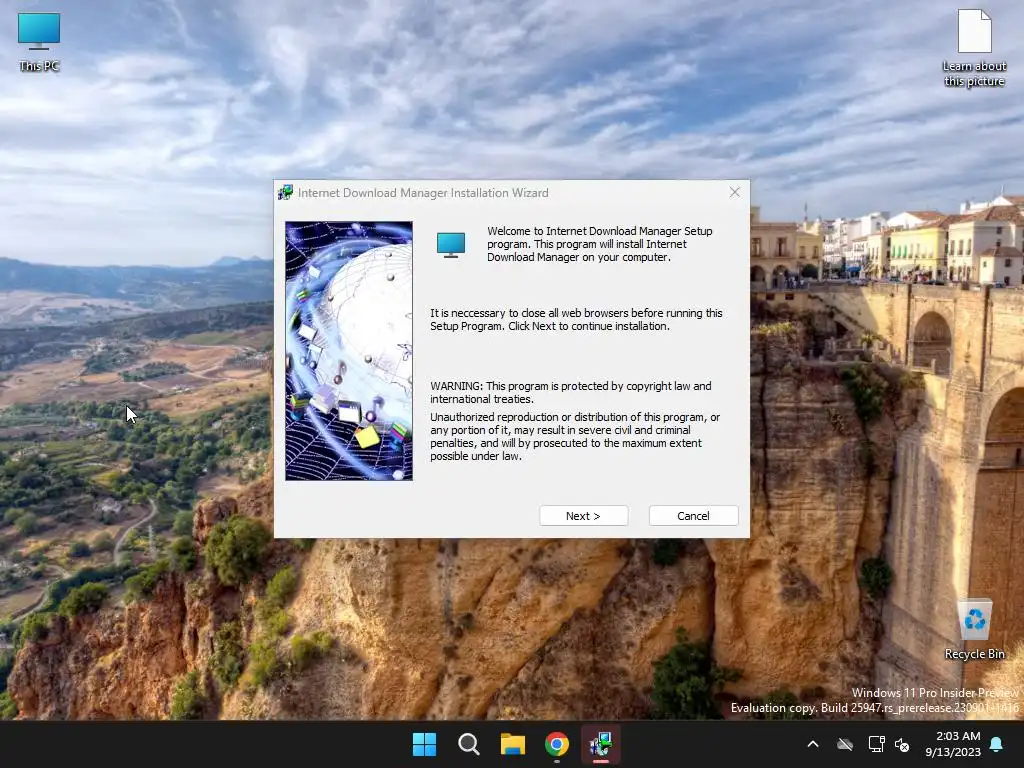Click the 'It is neccessary to close' text
Viewport: 1024px width, 768px height.
click(576, 319)
